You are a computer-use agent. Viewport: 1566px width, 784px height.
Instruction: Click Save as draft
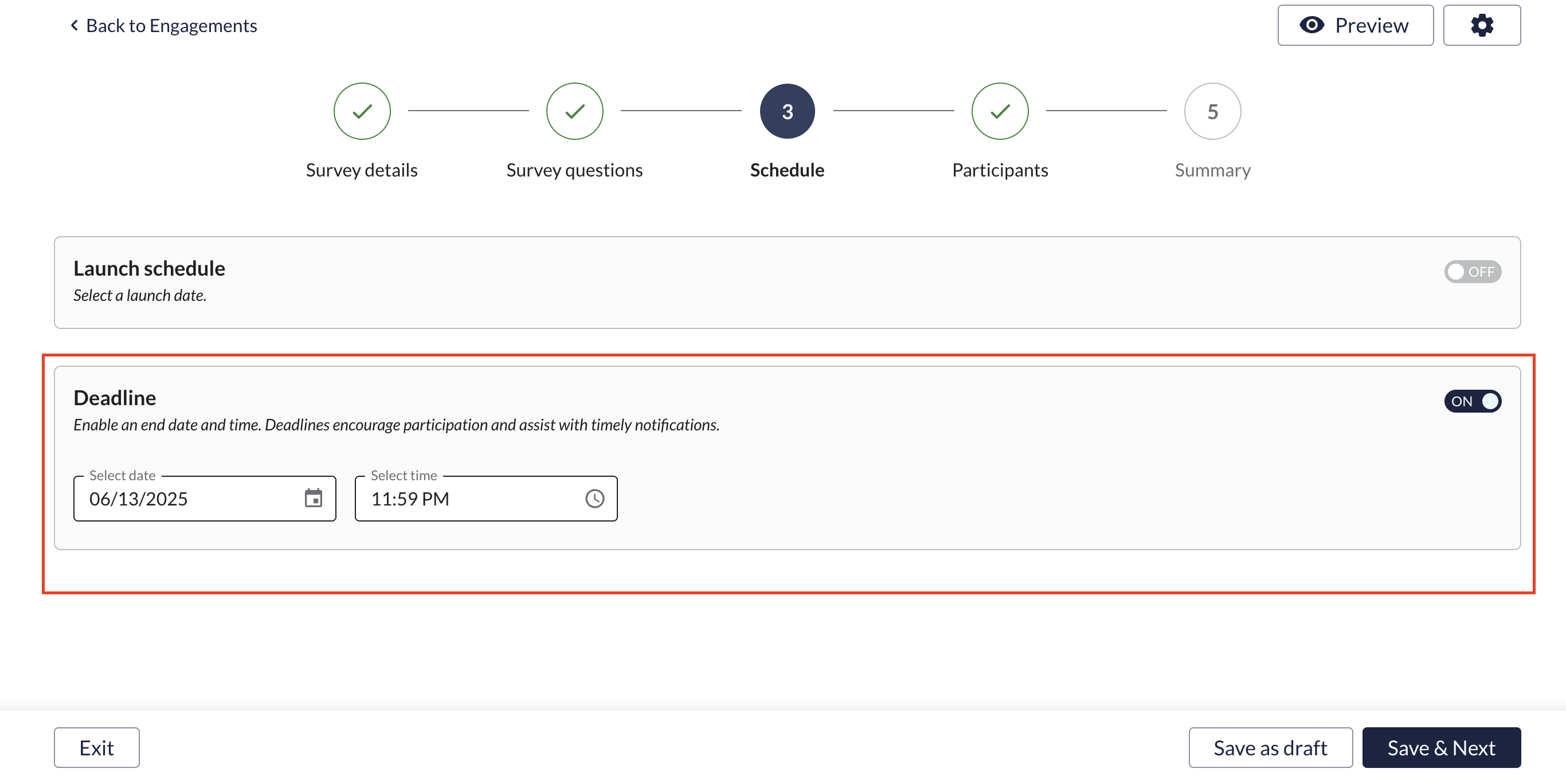[x=1271, y=747]
